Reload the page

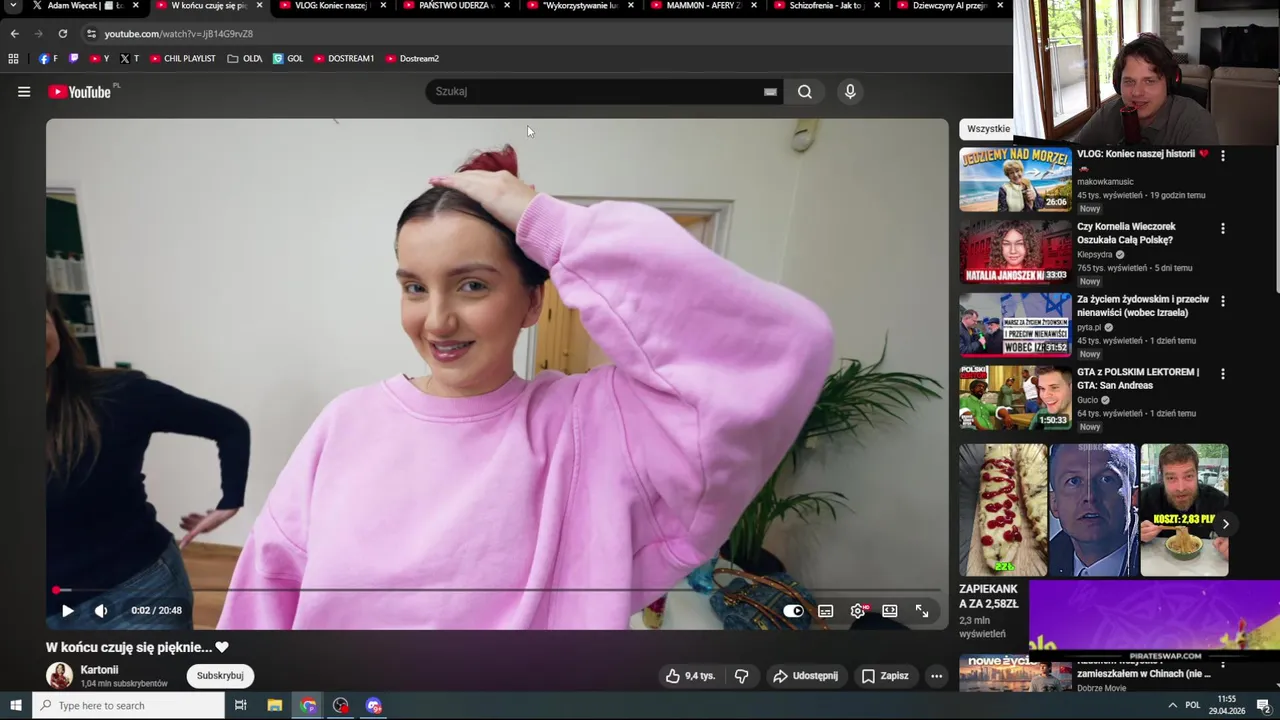pyautogui.click(x=63, y=34)
